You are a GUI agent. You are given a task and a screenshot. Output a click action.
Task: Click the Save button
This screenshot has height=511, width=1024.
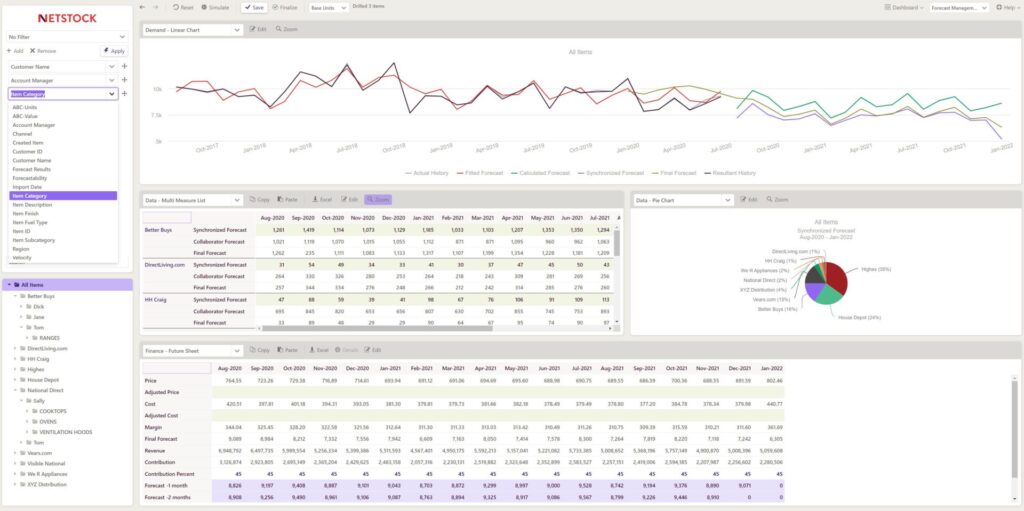click(254, 7)
